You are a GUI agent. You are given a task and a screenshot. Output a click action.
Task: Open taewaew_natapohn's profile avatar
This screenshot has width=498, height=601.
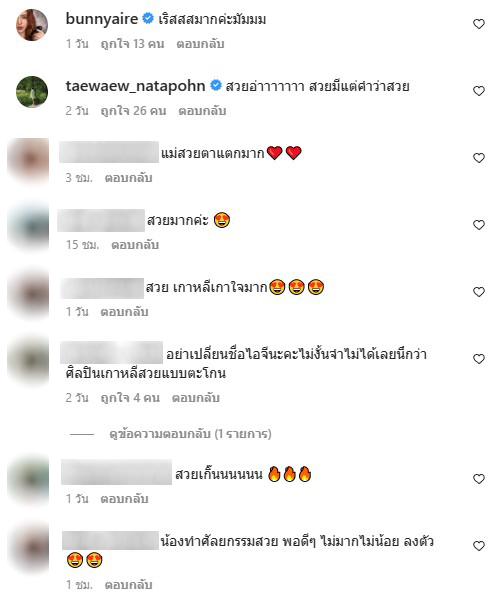pyautogui.click(x=32, y=92)
